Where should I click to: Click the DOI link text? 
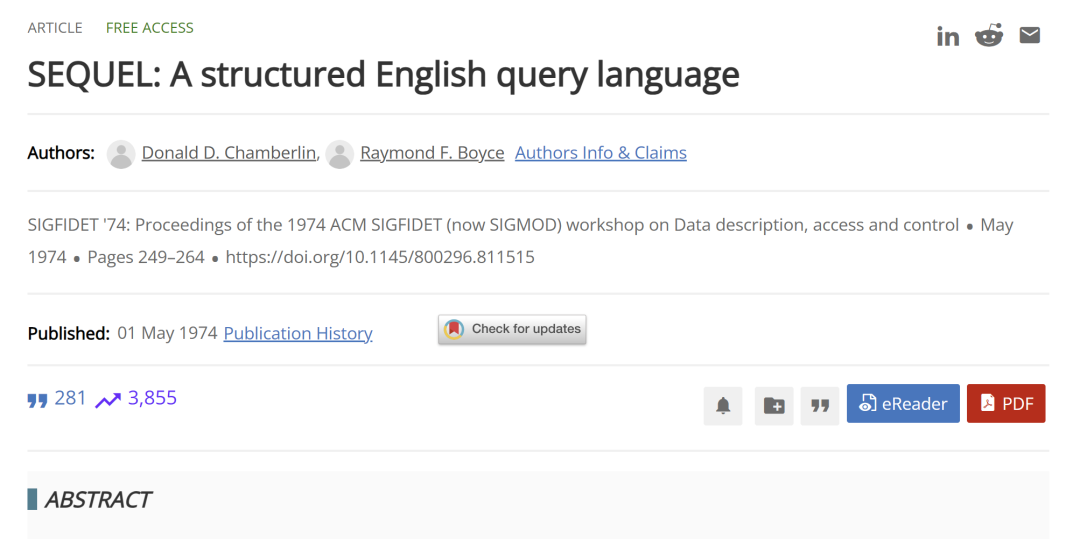point(380,257)
